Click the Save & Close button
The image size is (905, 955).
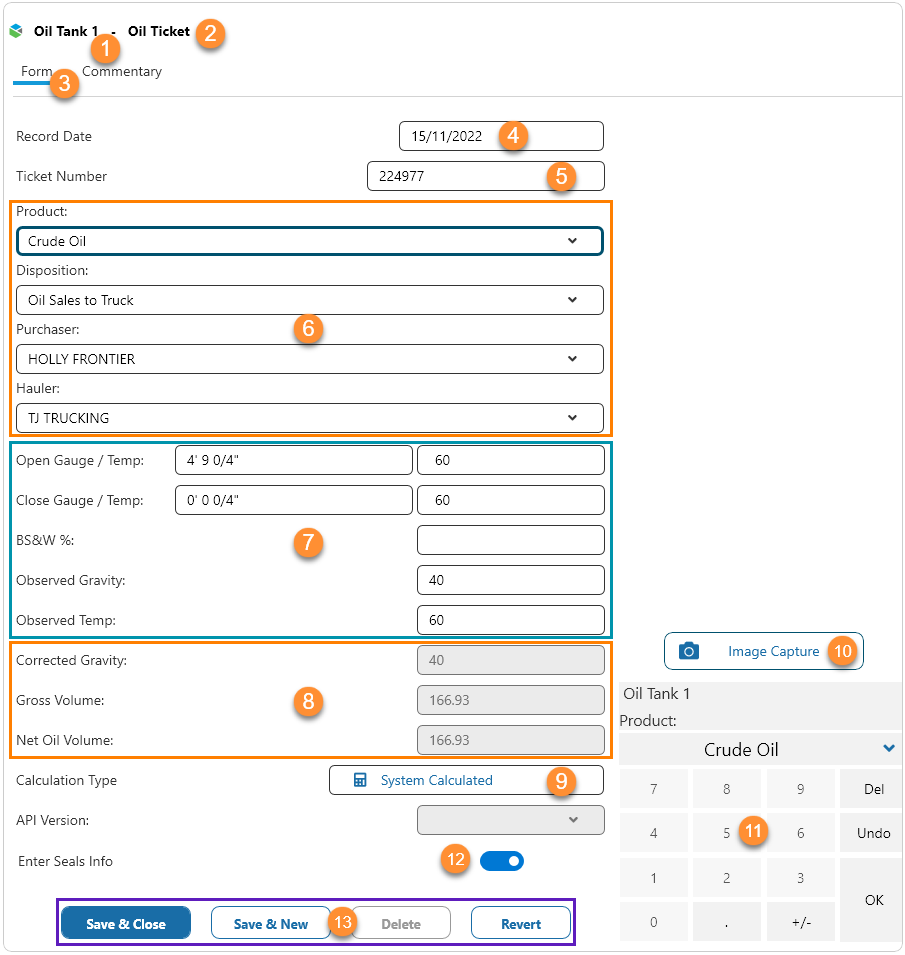pos(126,924)
